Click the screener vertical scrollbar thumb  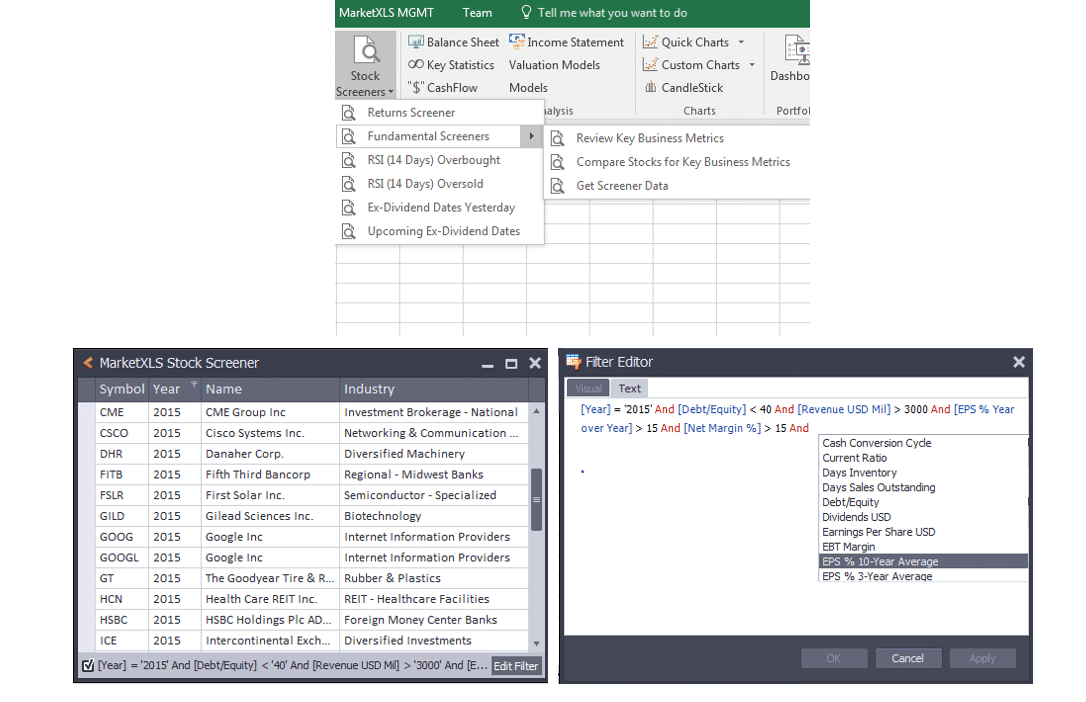[x=536, y=500]
